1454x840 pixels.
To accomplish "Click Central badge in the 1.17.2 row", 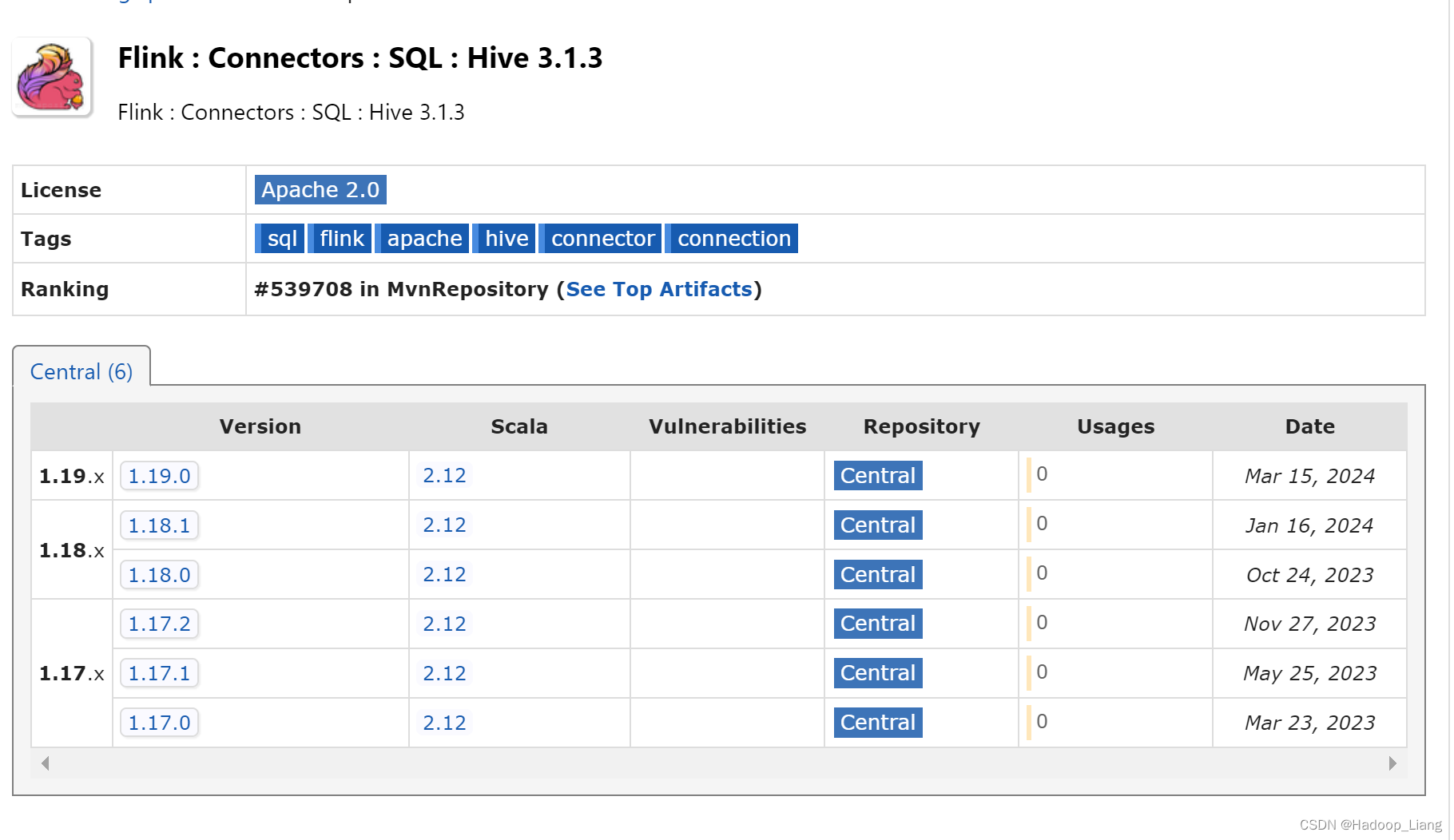I will (x=878, y=624).
